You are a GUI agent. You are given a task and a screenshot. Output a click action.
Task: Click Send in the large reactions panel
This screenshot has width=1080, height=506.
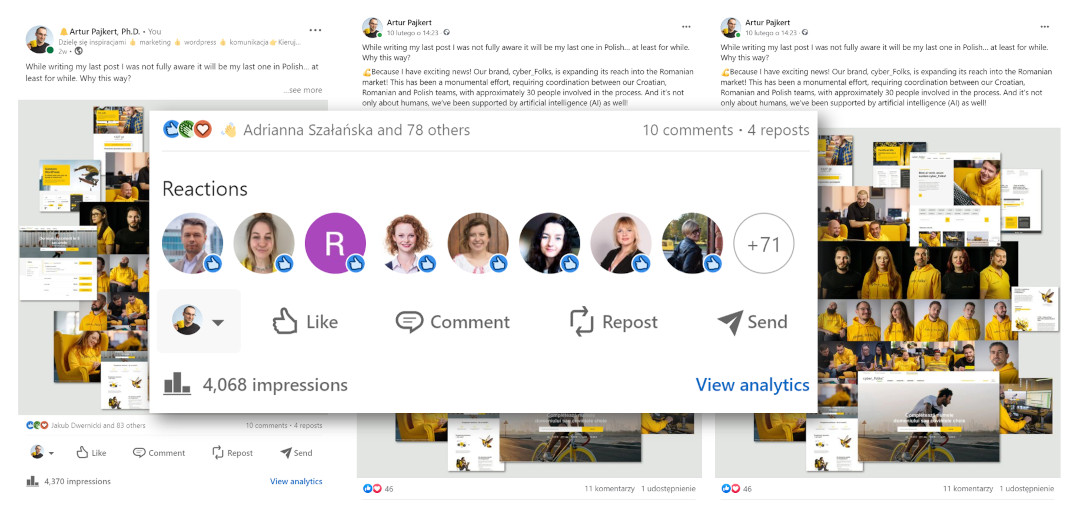(752, 322)
